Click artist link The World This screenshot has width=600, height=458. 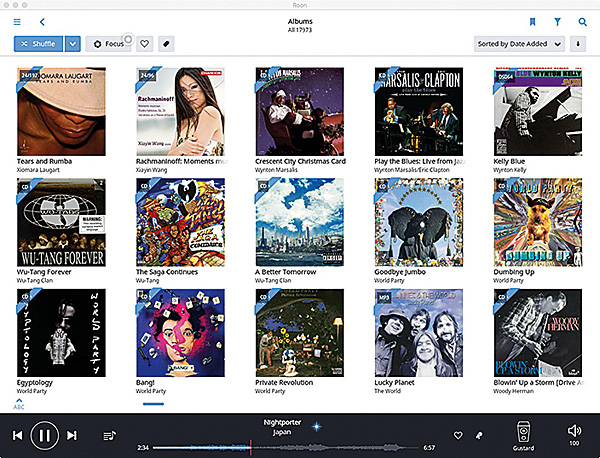[387, 391]
